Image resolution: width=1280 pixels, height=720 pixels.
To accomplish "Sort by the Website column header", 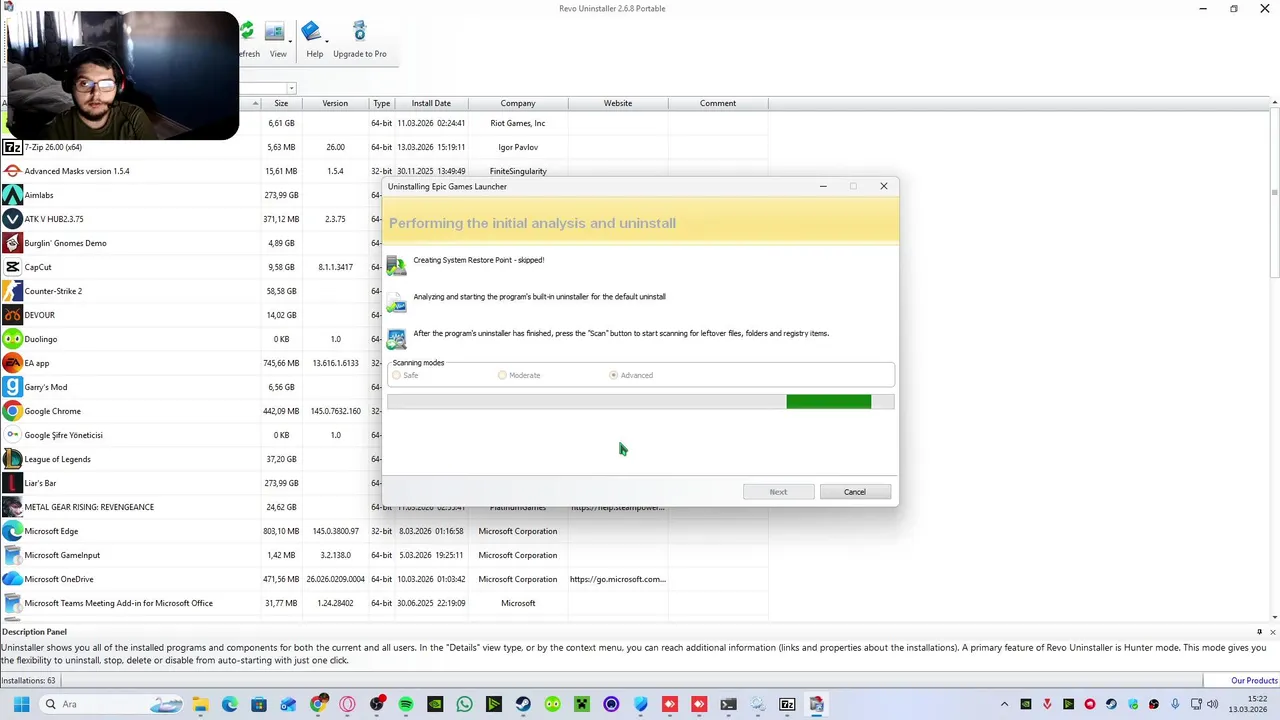I will 618,103.
